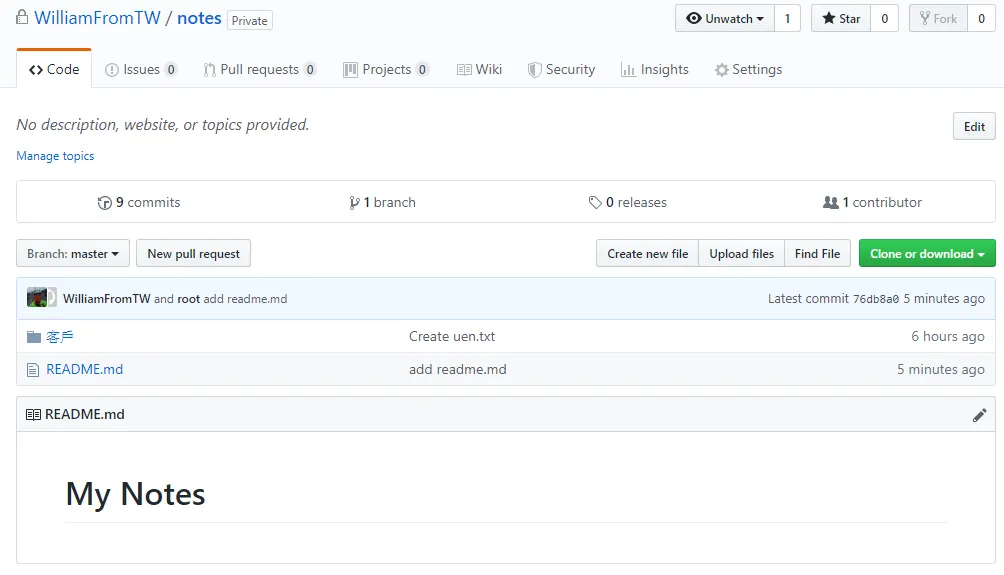1004x575 pixels.
Task: Star this repository
Action: (x=841, y=19)
